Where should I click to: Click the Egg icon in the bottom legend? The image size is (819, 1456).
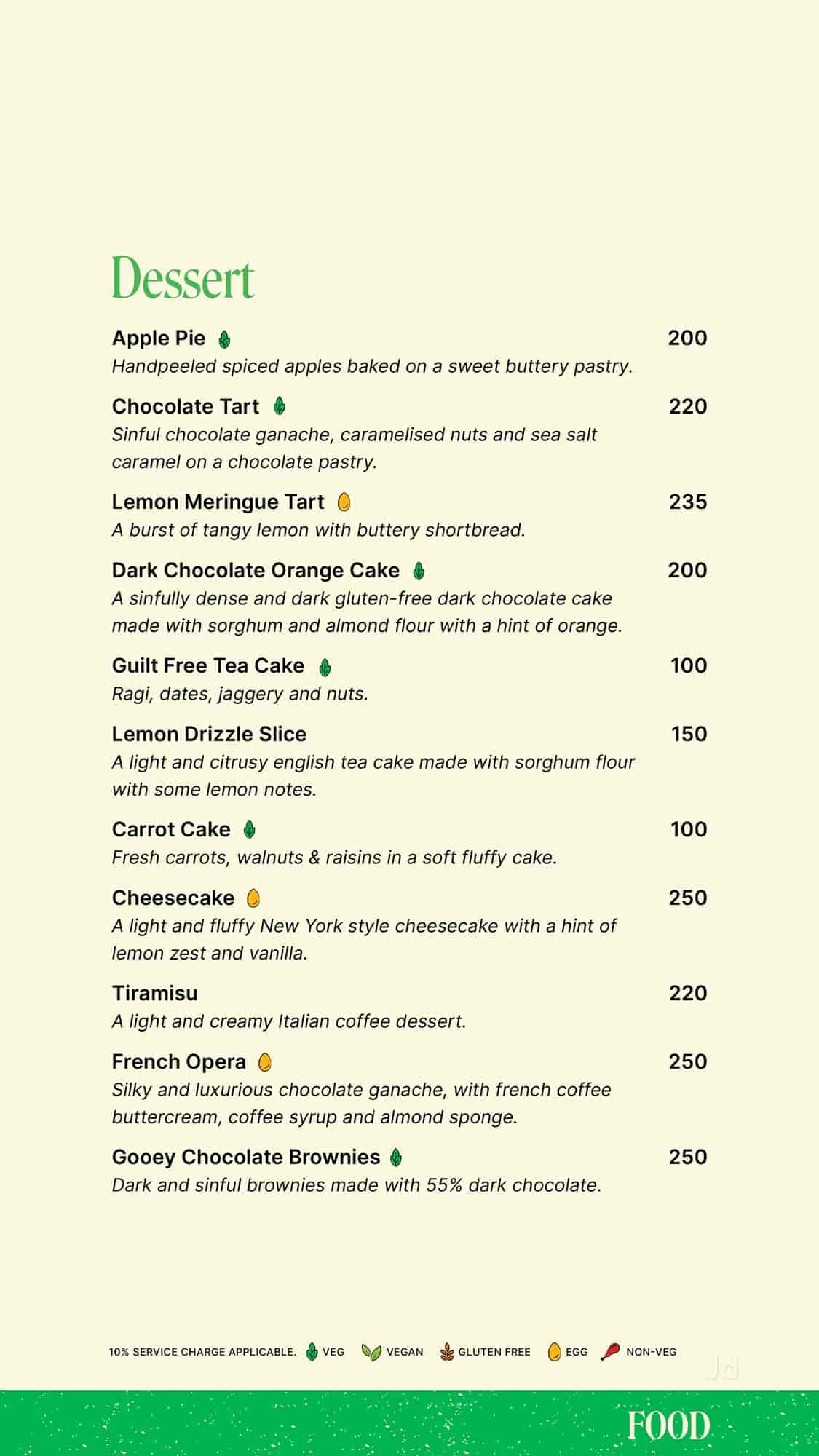coord(554,1353)
